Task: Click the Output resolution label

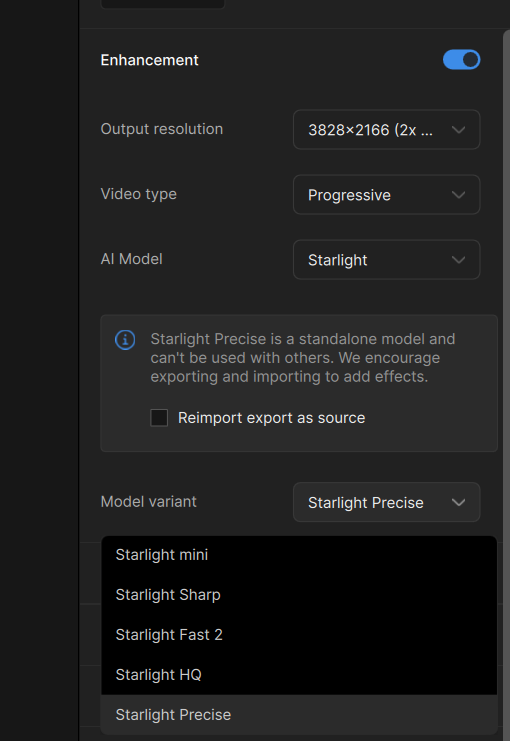Action: pyautogui.click(x=162, y=129)
